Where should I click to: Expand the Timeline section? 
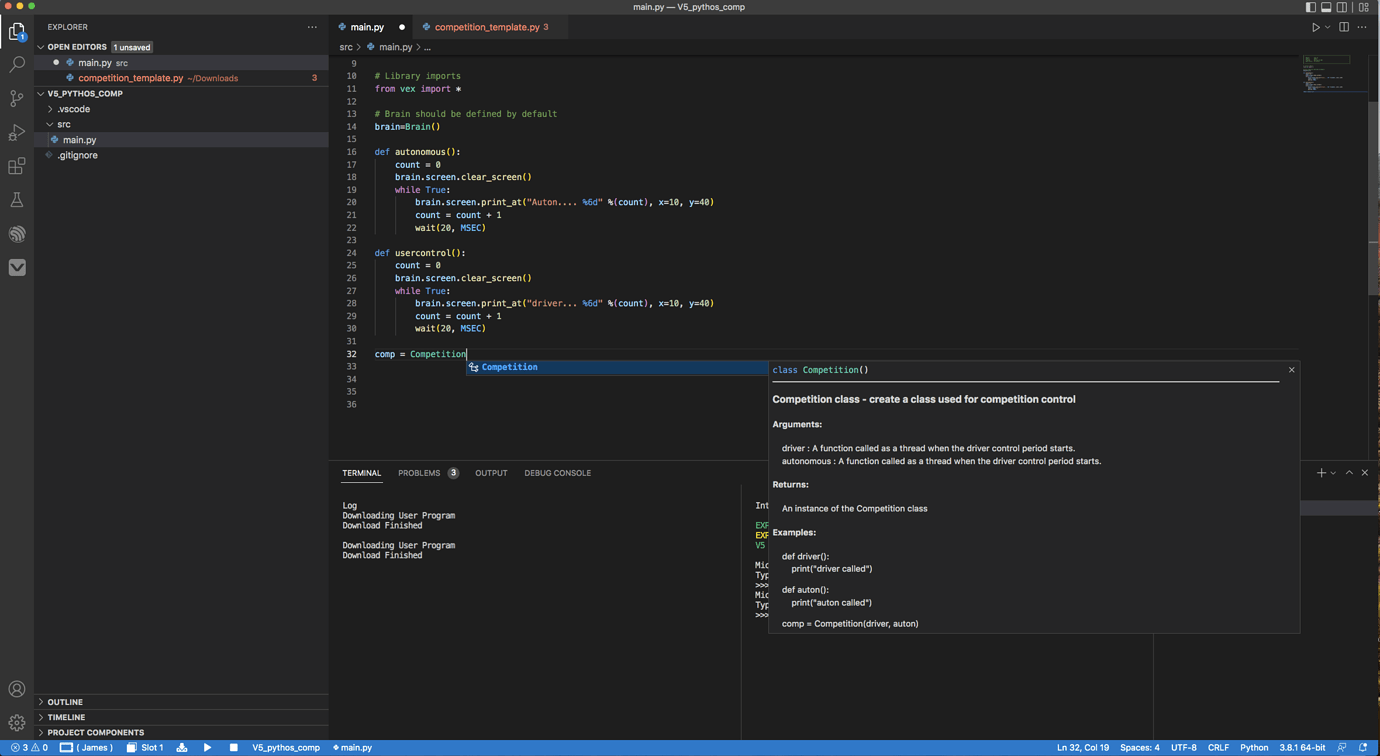click(66, 717)
